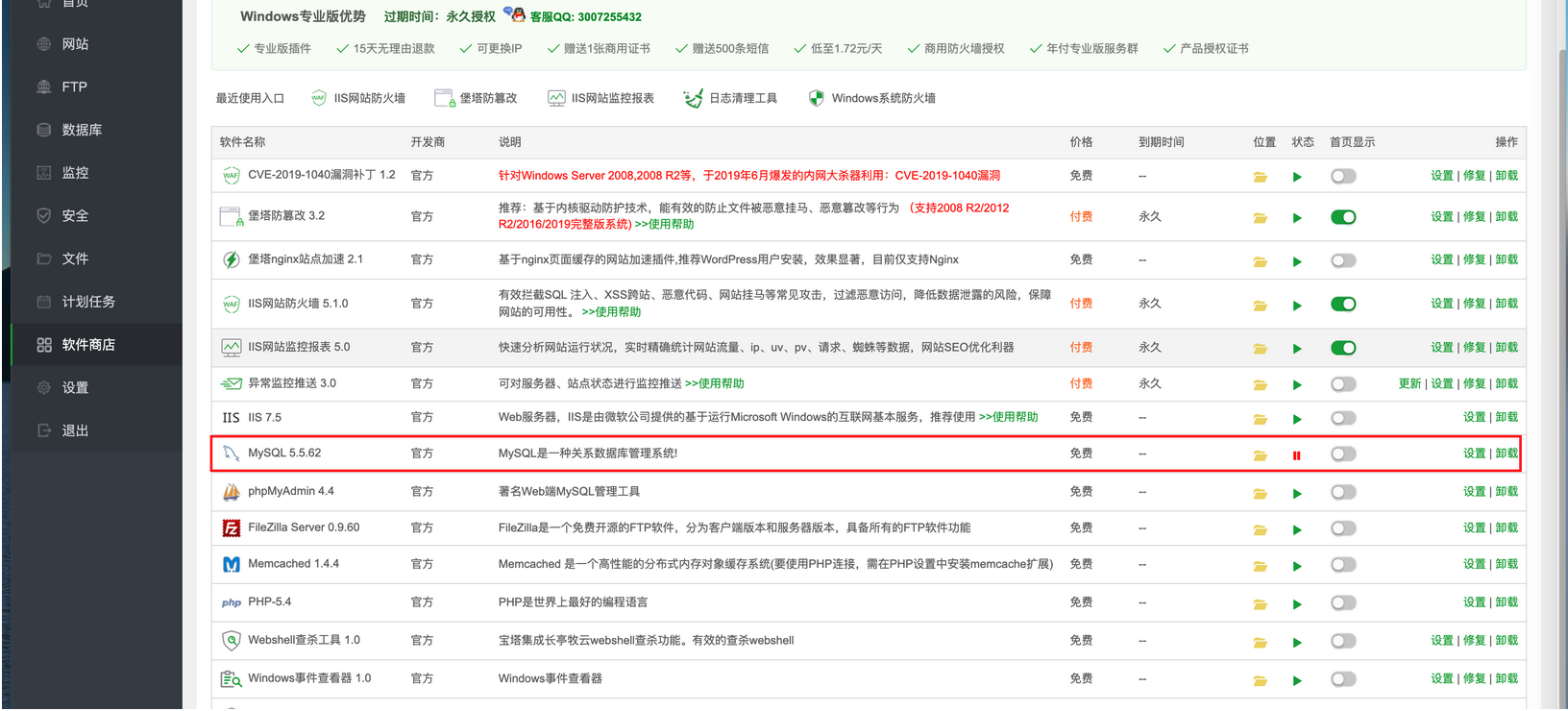
Task: Click the phpMyAdmin 4.4 software icon
Action: 231,492
